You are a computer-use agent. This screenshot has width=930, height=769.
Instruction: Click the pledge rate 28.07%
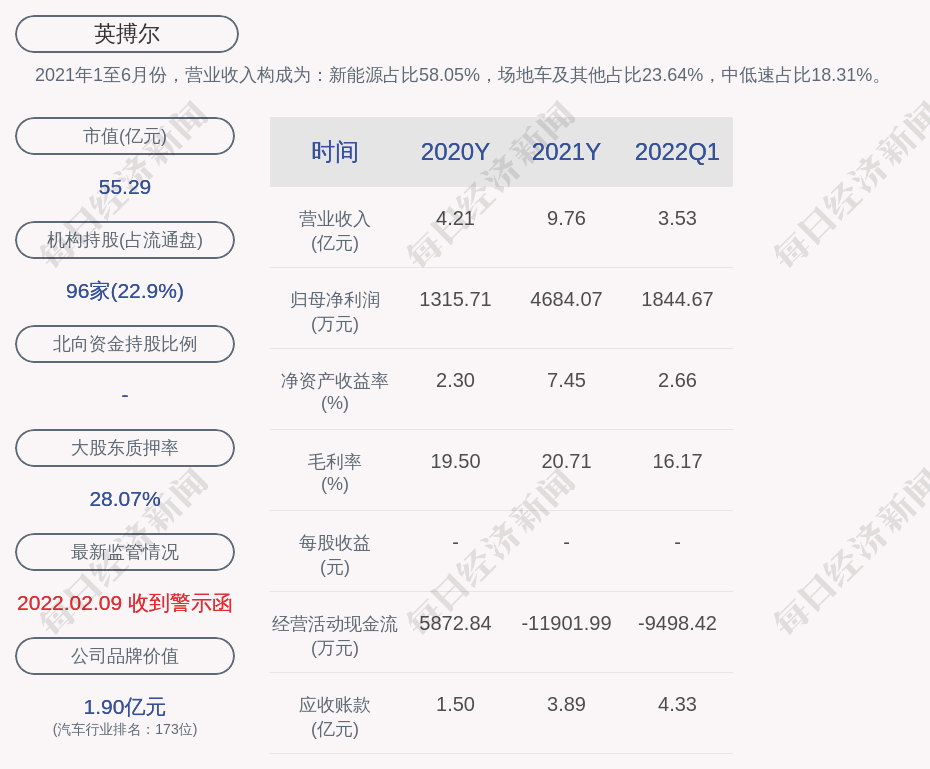tap(125, 499)
